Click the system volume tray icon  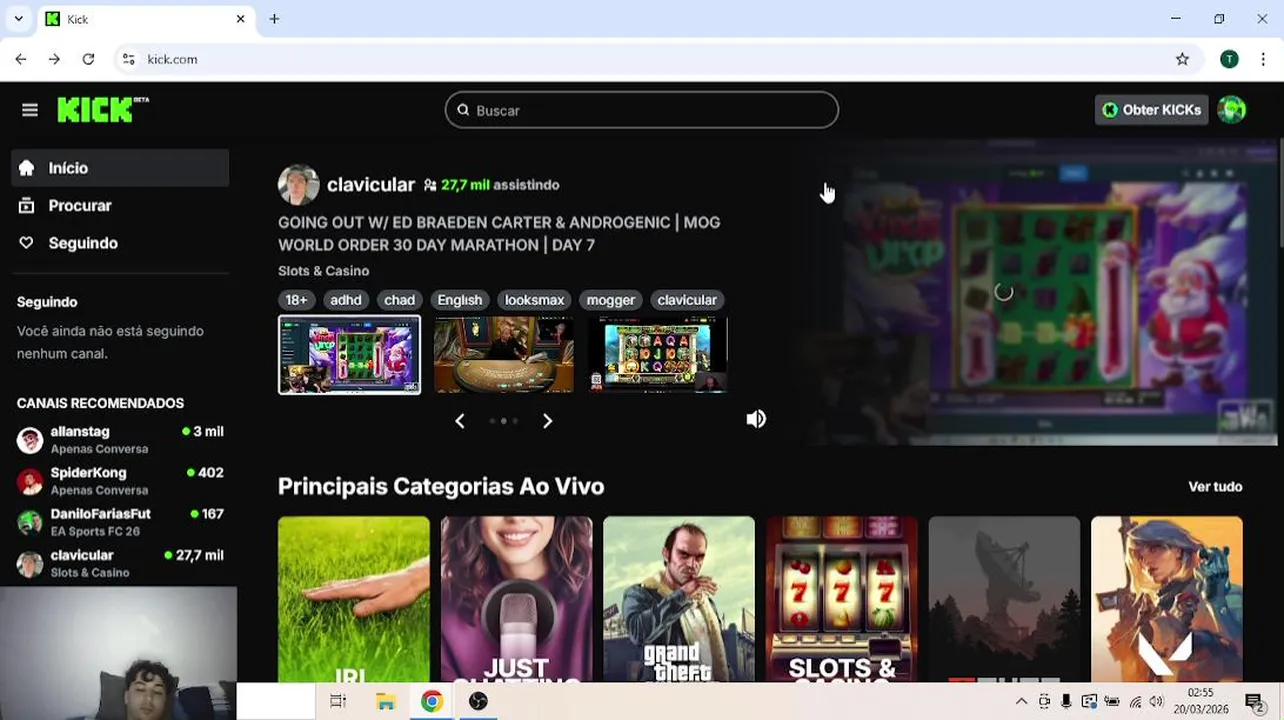click(1157, 702)
